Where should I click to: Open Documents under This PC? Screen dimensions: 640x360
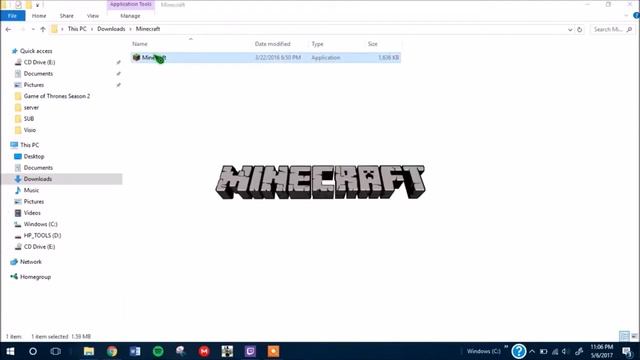pyautogui.click(x=38, y=168)
